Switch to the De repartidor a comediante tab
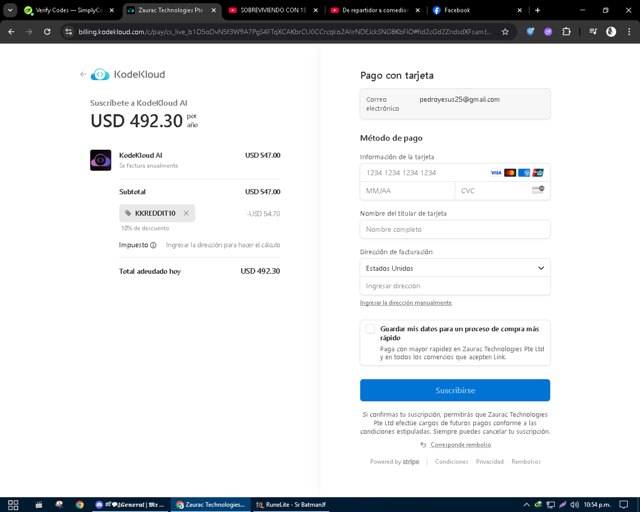The height and width of the screenshot is (512, 640). coord(375,10)
